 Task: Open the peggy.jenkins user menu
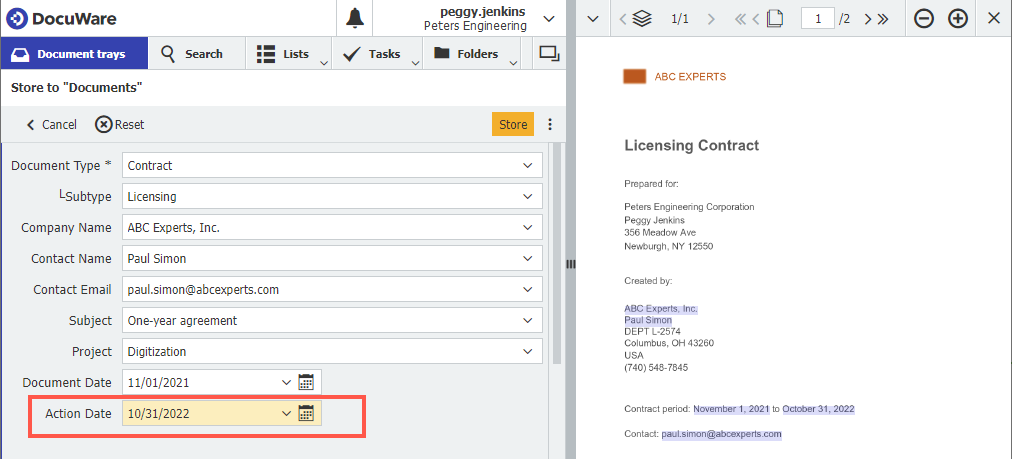tap(548, 18)
